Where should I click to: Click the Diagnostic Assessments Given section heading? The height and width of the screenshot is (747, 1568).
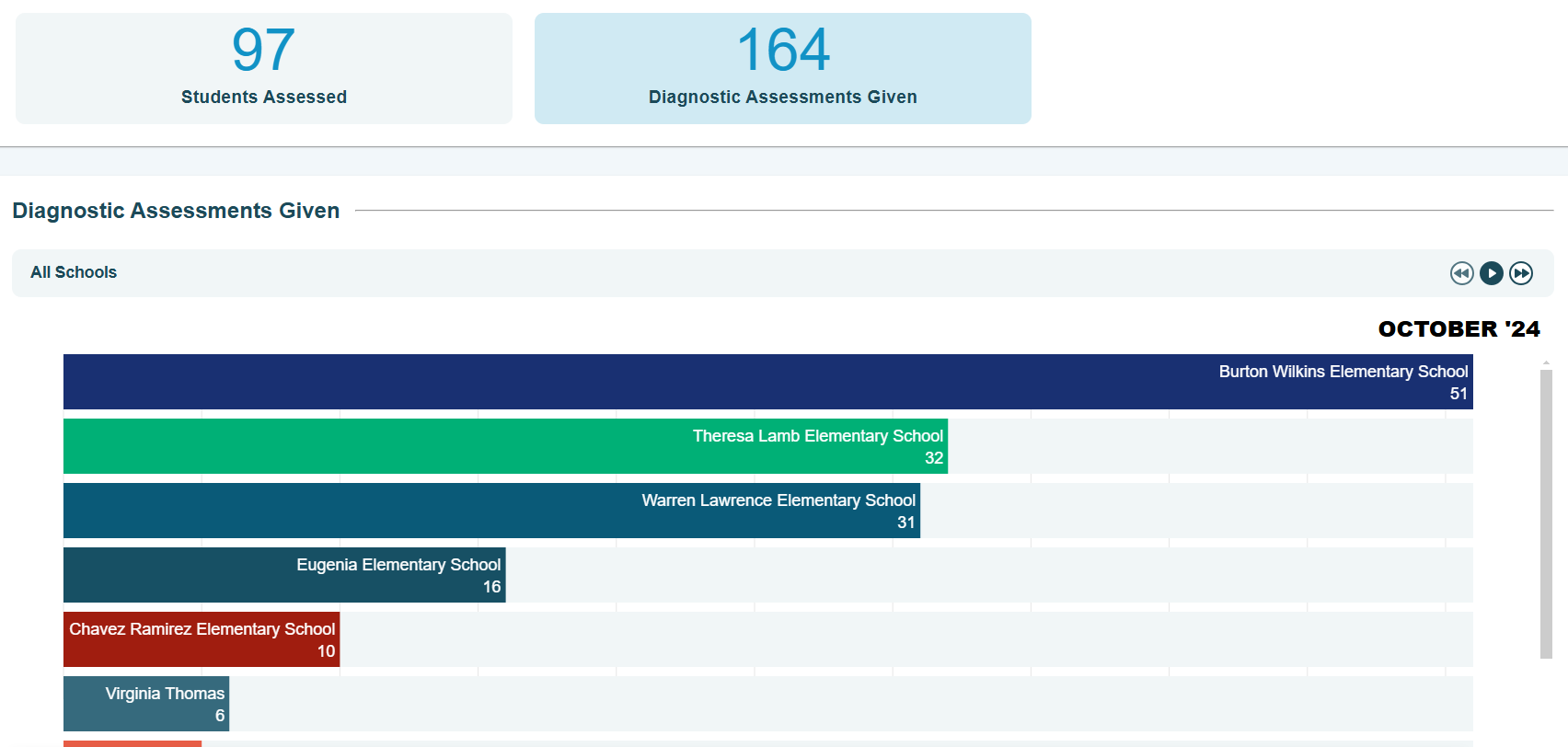[x=176, y=211]
